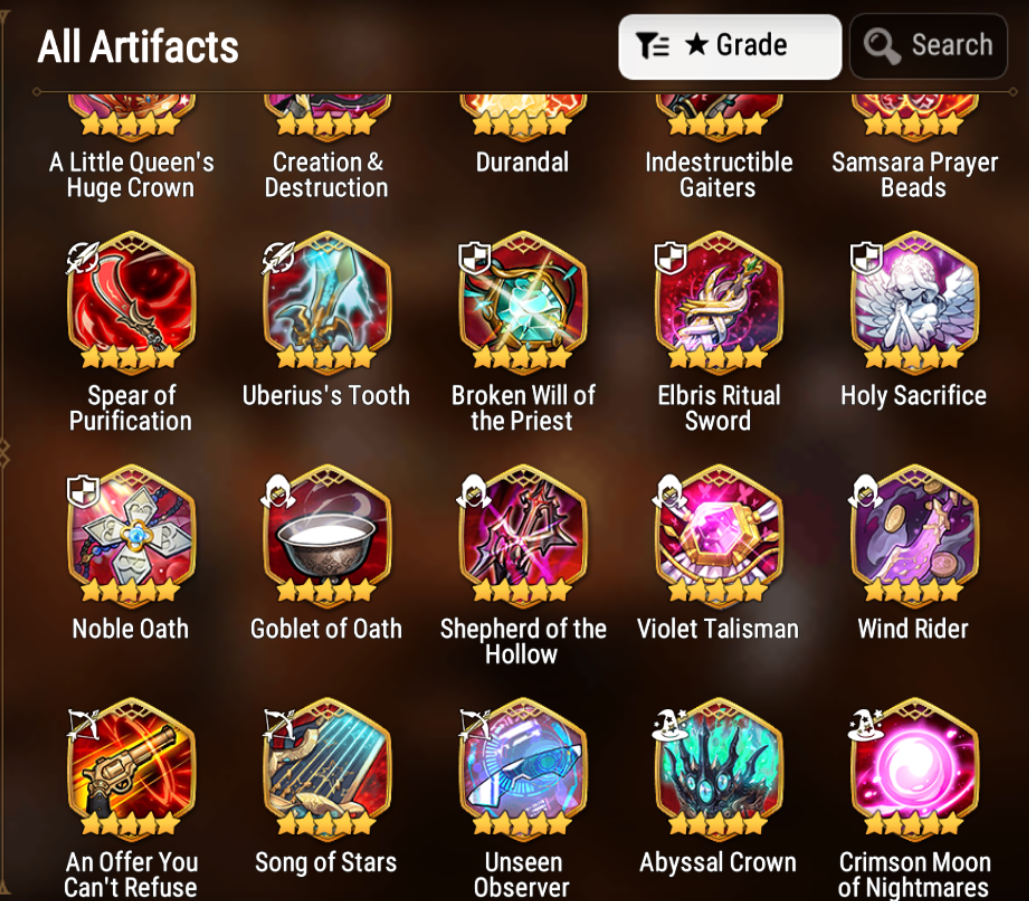This screenshot has height=901, width=1029.
Task: Pick the Noble Oath cross artifact
Action: (x=131, y=535)
